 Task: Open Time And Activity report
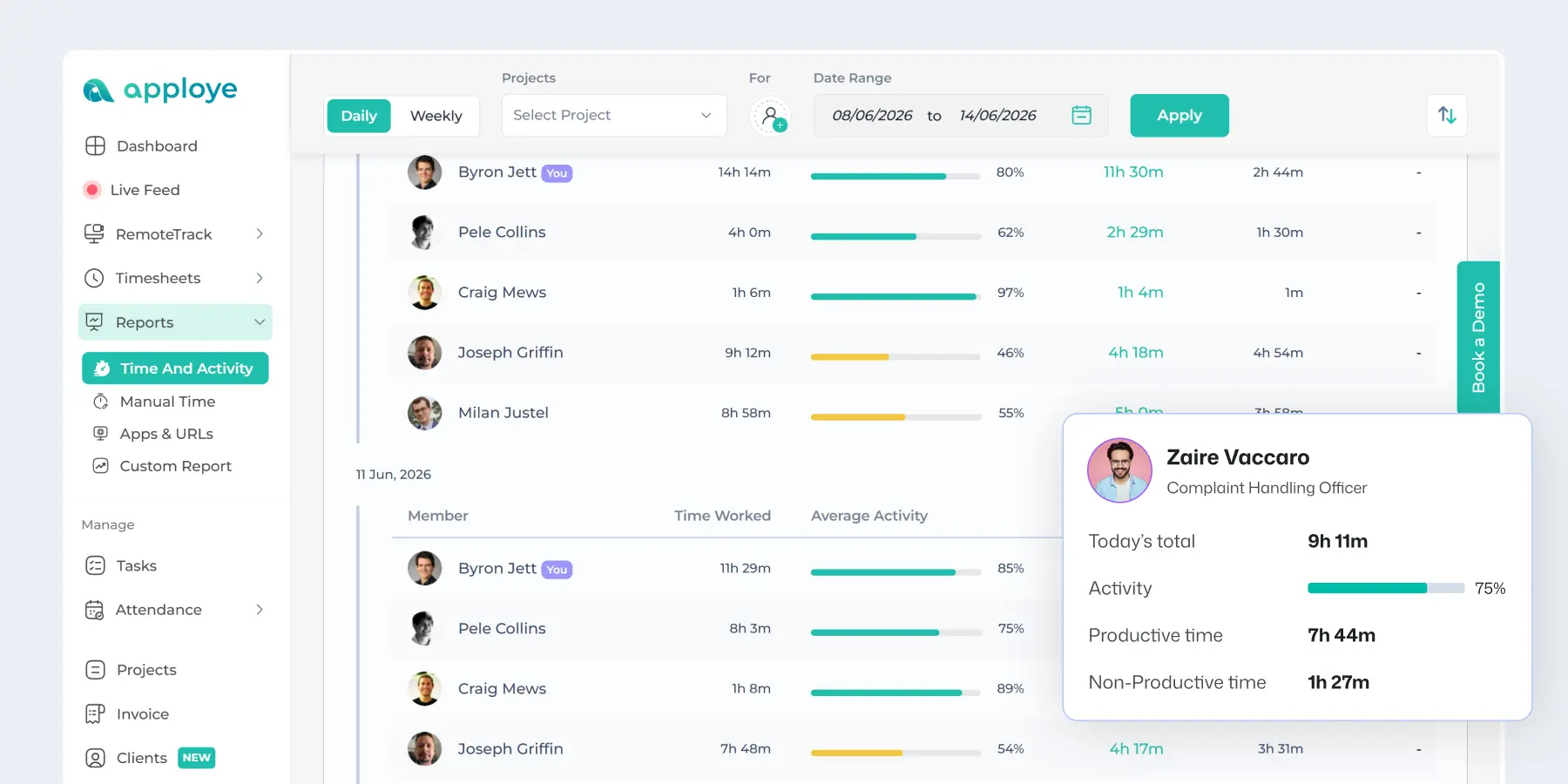175,368
